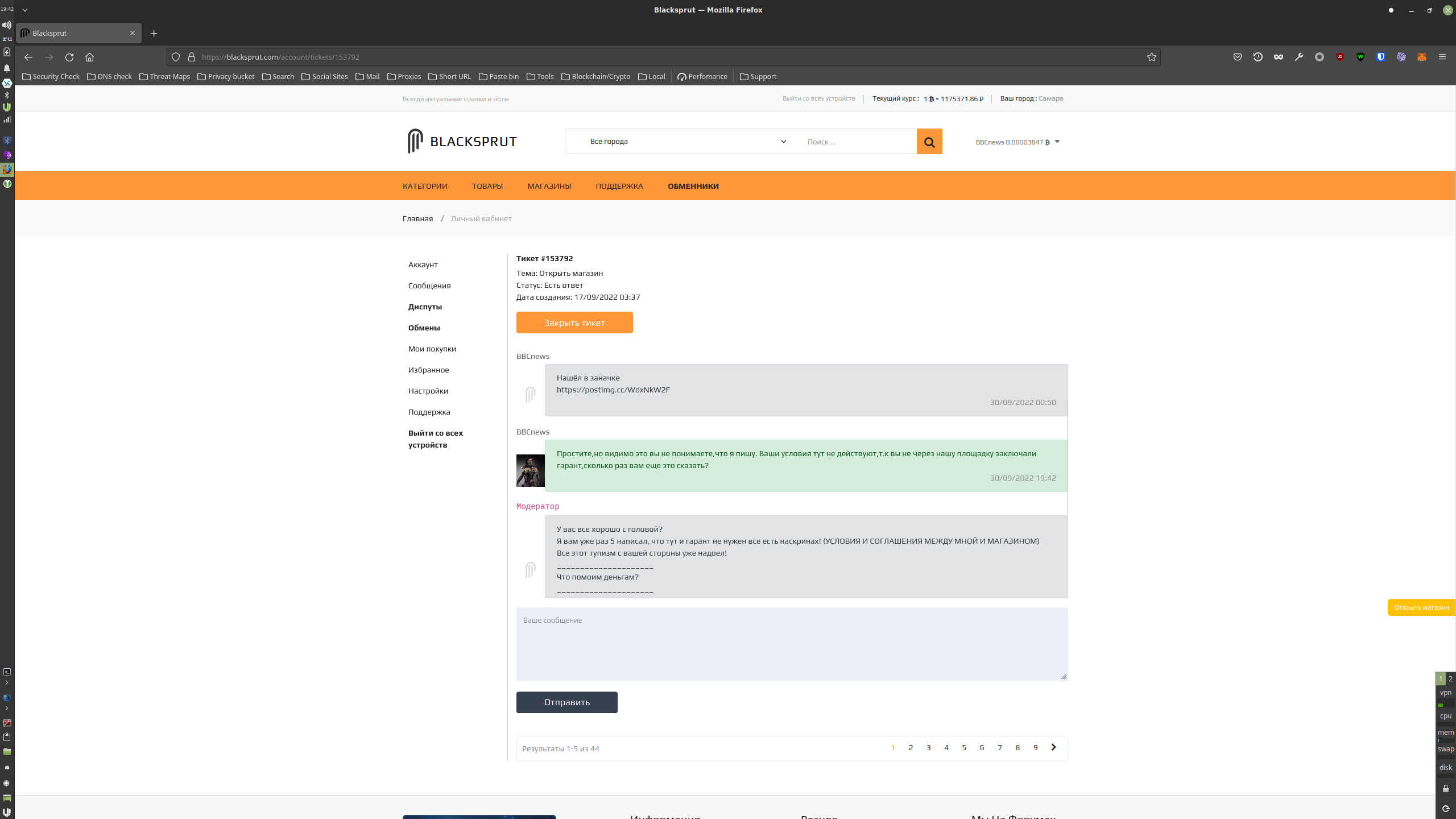Click the site padlock icon
1456x819 pixels.
192,57
